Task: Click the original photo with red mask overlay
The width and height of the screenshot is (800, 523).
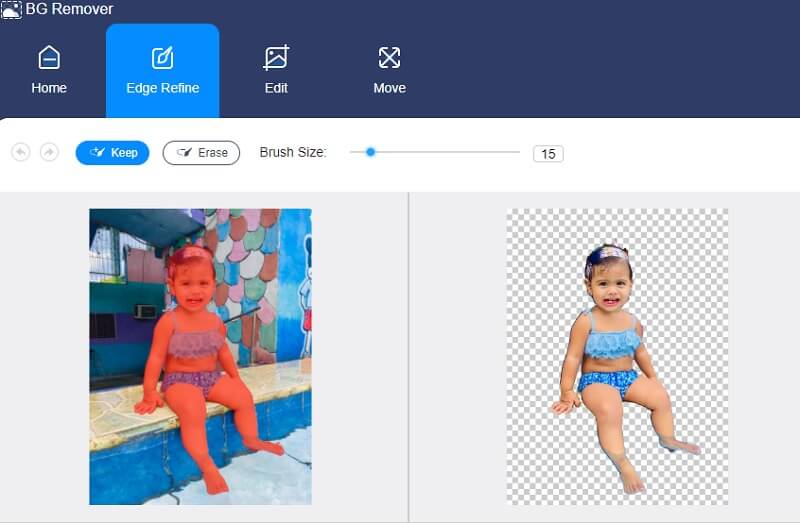Action: pyautogui.click(x=201, y=357)
